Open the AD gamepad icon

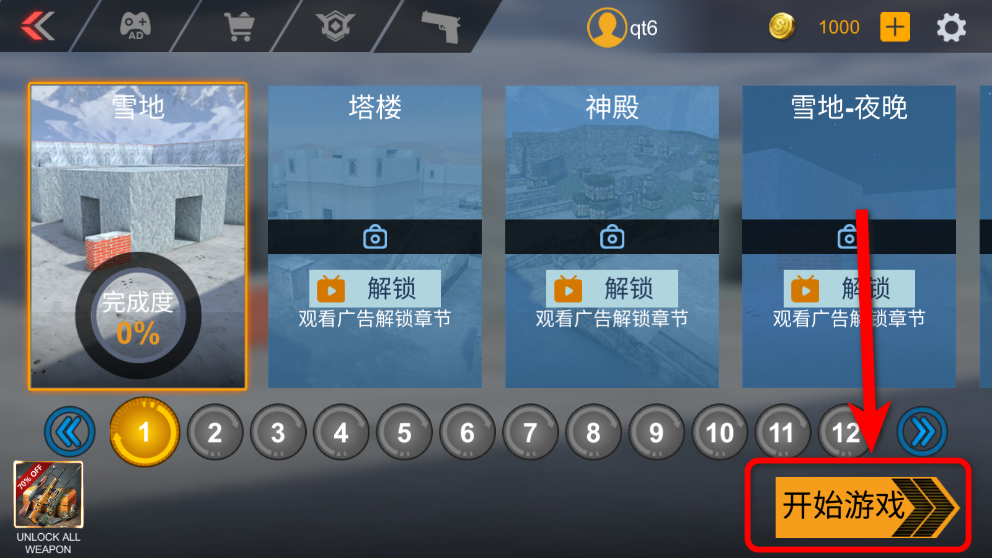tap(135, 27)
